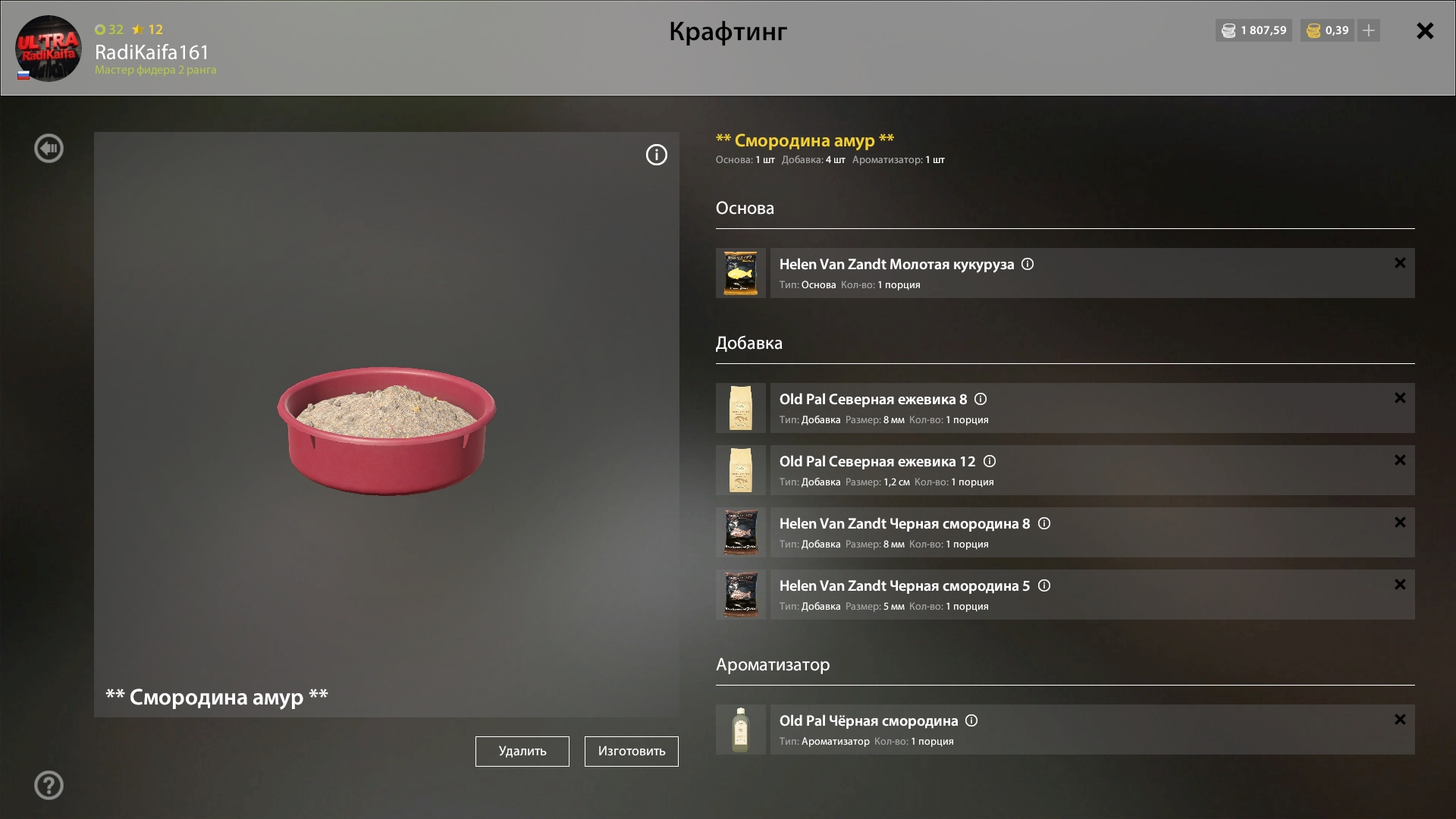Click the silver coins balance
Image resolution: width=1456 pixels, height=819 pixels.
1254,30
